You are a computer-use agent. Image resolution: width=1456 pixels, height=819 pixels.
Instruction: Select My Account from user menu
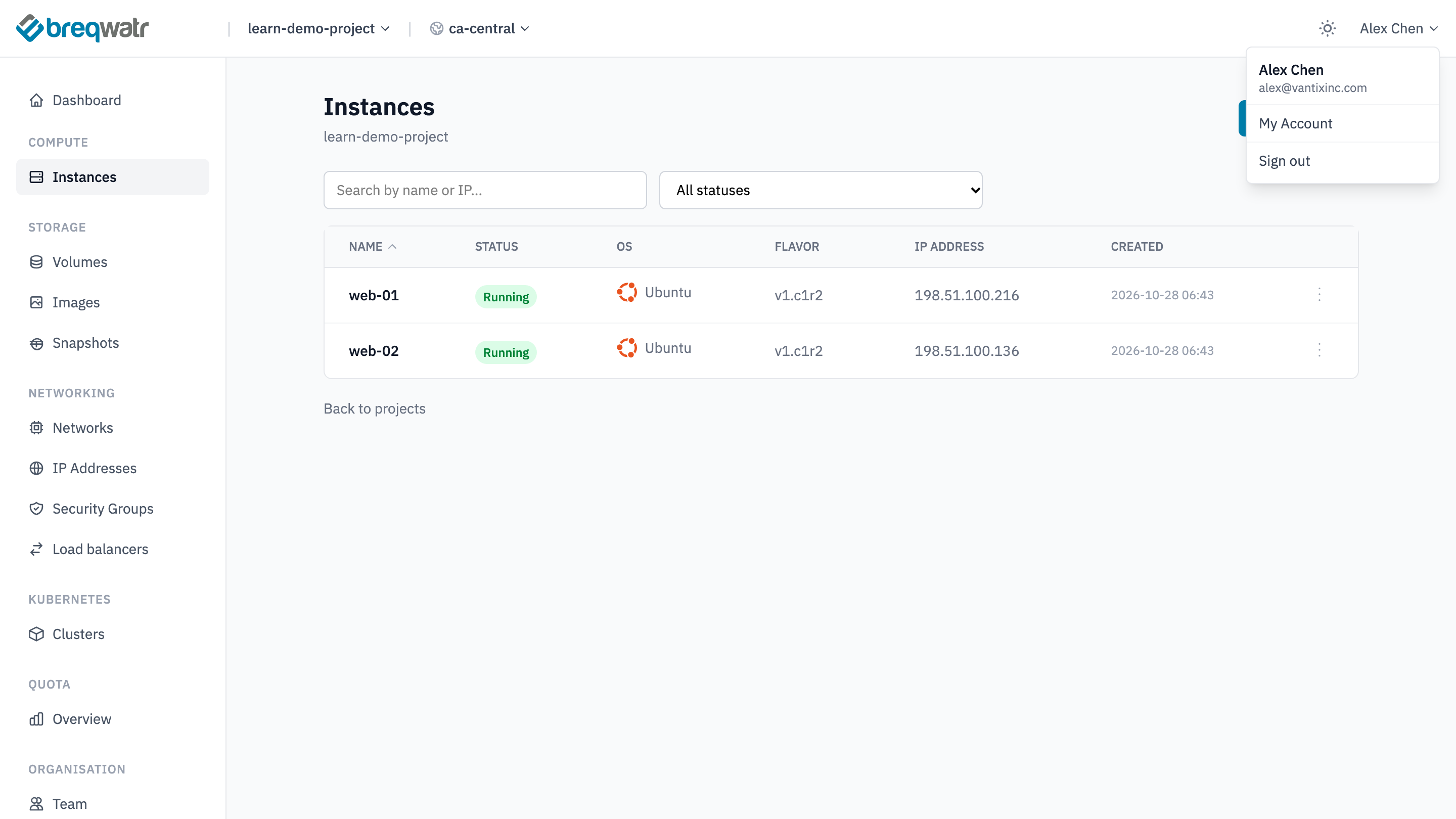coord(1342,123)
